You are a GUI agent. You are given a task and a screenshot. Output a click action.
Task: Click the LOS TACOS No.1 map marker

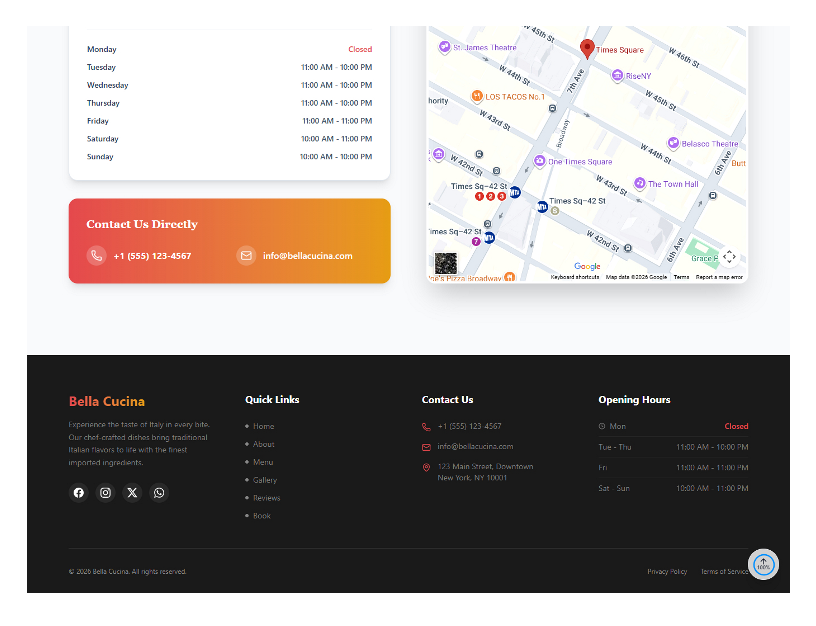tap(477, 96)
